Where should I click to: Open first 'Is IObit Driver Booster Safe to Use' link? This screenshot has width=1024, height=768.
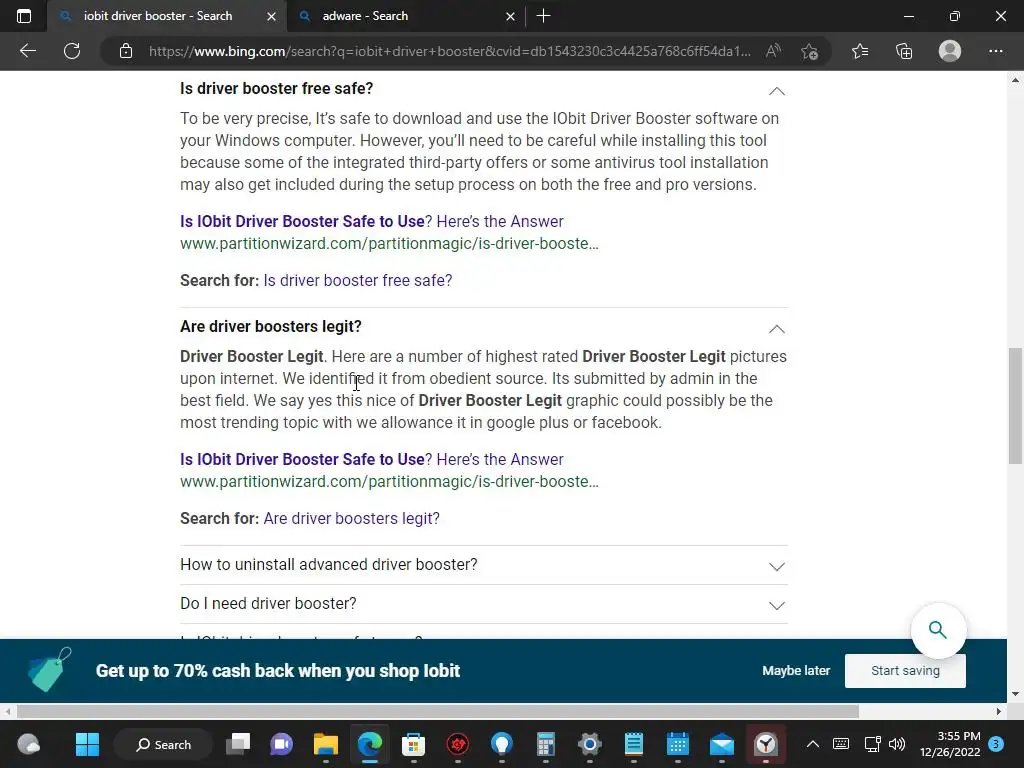[372, 221]
